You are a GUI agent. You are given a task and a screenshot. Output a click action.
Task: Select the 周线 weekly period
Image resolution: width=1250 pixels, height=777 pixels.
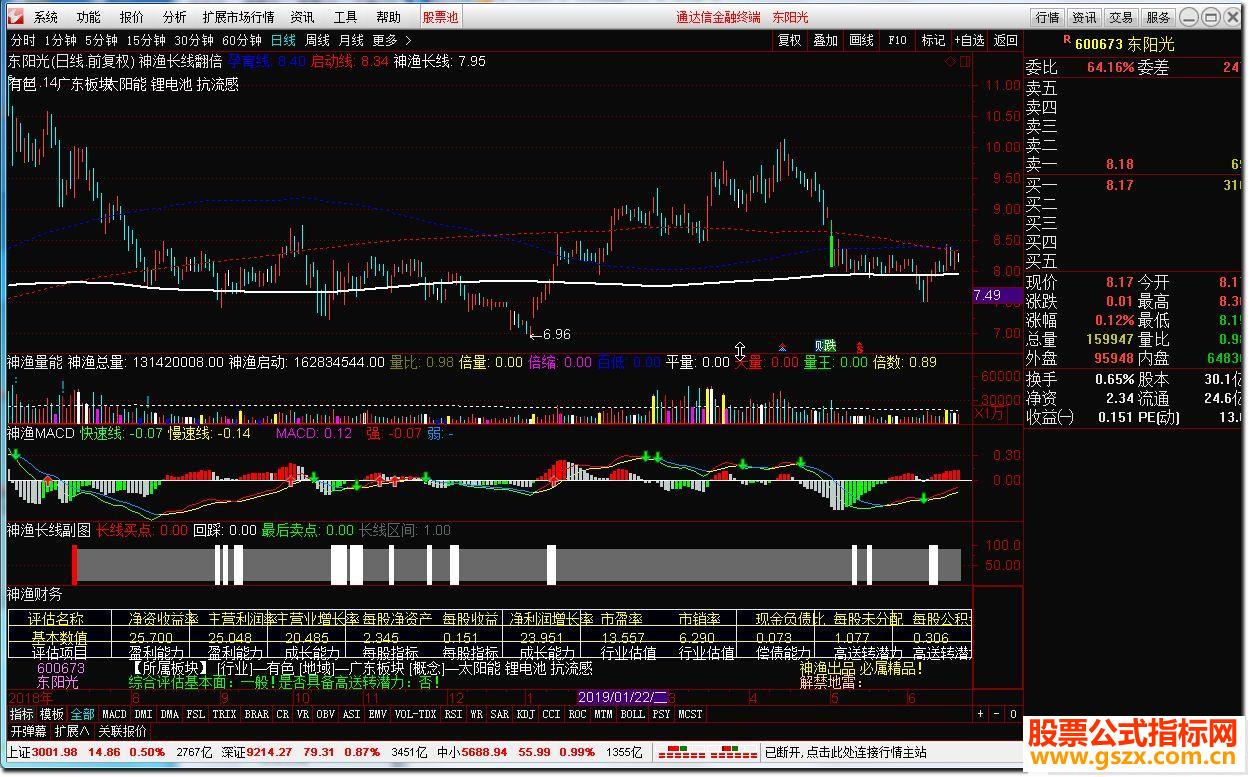[x=317, y=40]
